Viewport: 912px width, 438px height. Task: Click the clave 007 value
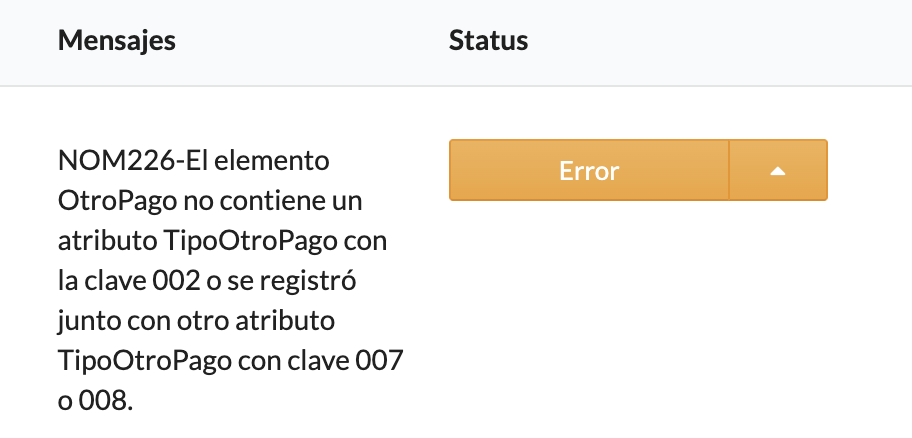tap(379, 363)
